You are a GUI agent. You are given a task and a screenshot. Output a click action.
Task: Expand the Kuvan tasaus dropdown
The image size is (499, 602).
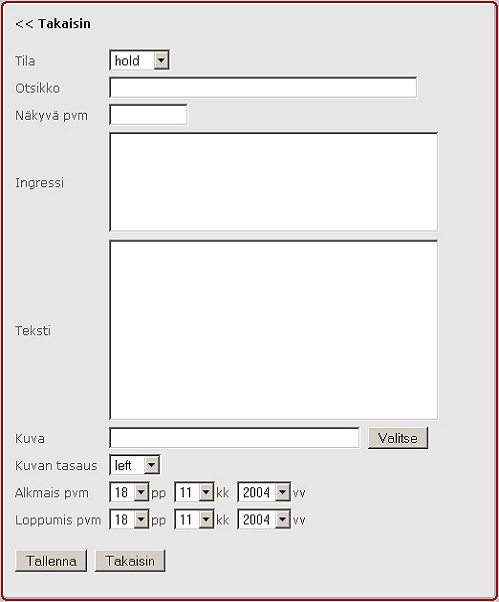click(x=135, y=465)
